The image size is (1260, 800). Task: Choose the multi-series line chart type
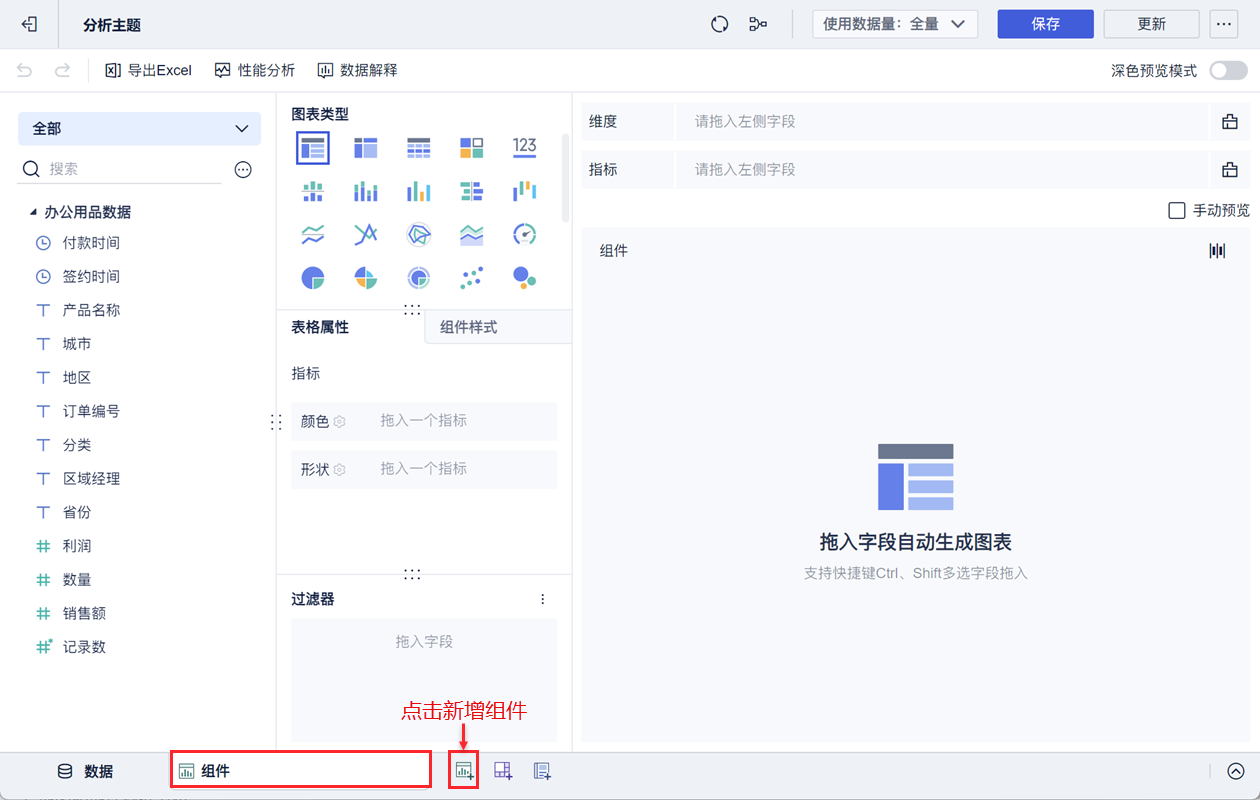[x=366, y=234]
